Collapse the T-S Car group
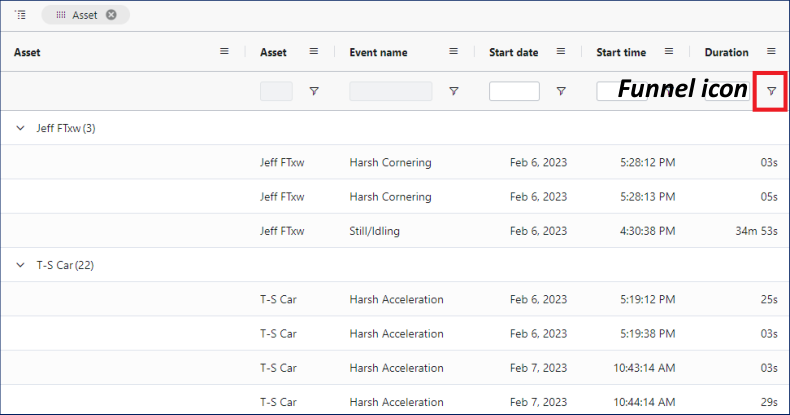 pyautogui.click(x=20, y=265)
